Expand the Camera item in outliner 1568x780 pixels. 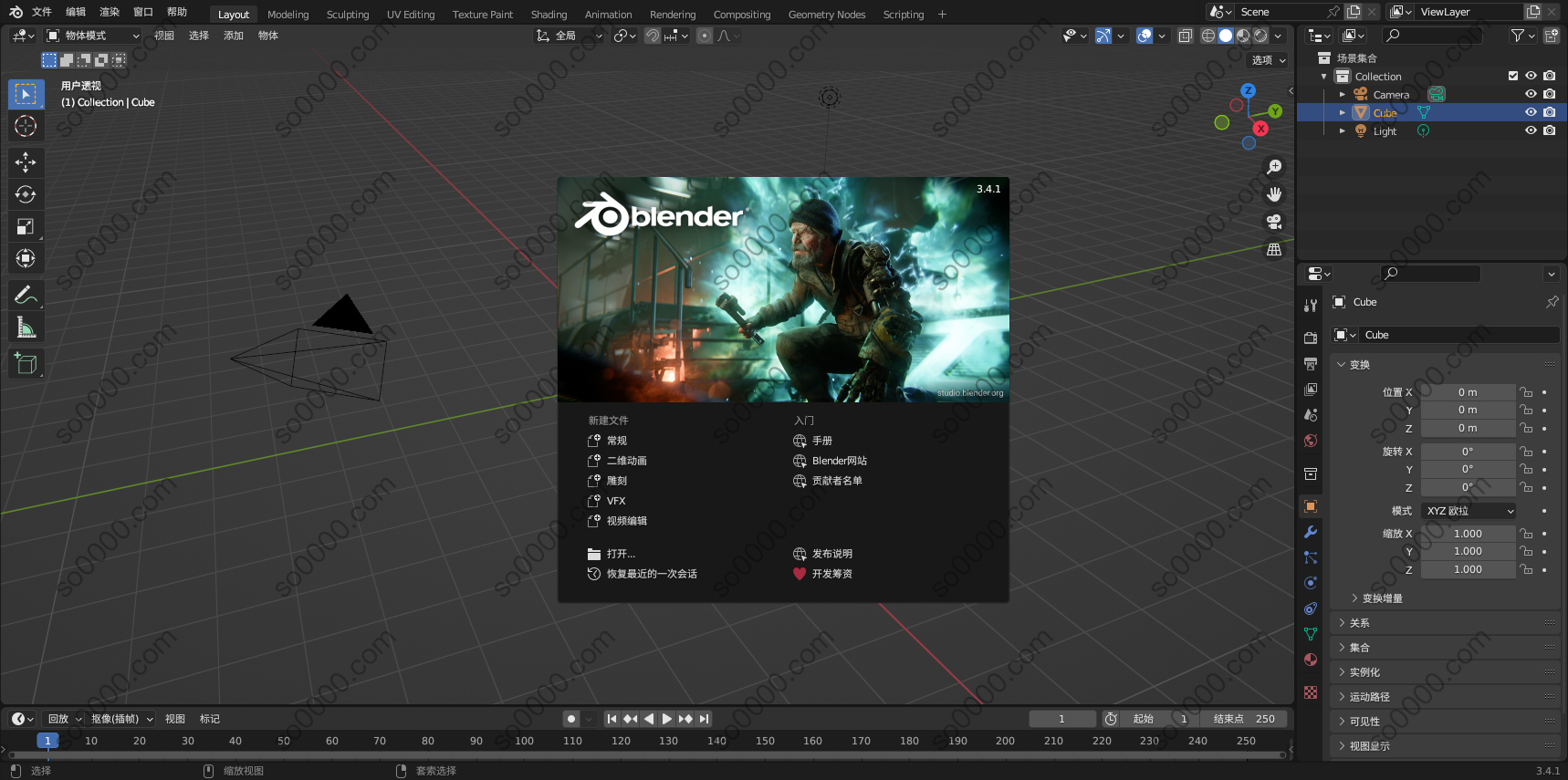(x=1343, y=94)
